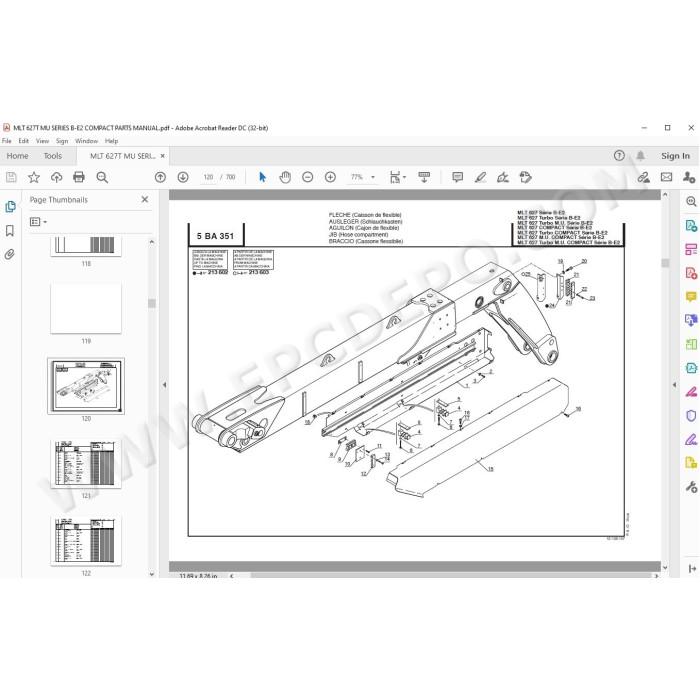Close the MLT 627T document tab

[162, 156]
